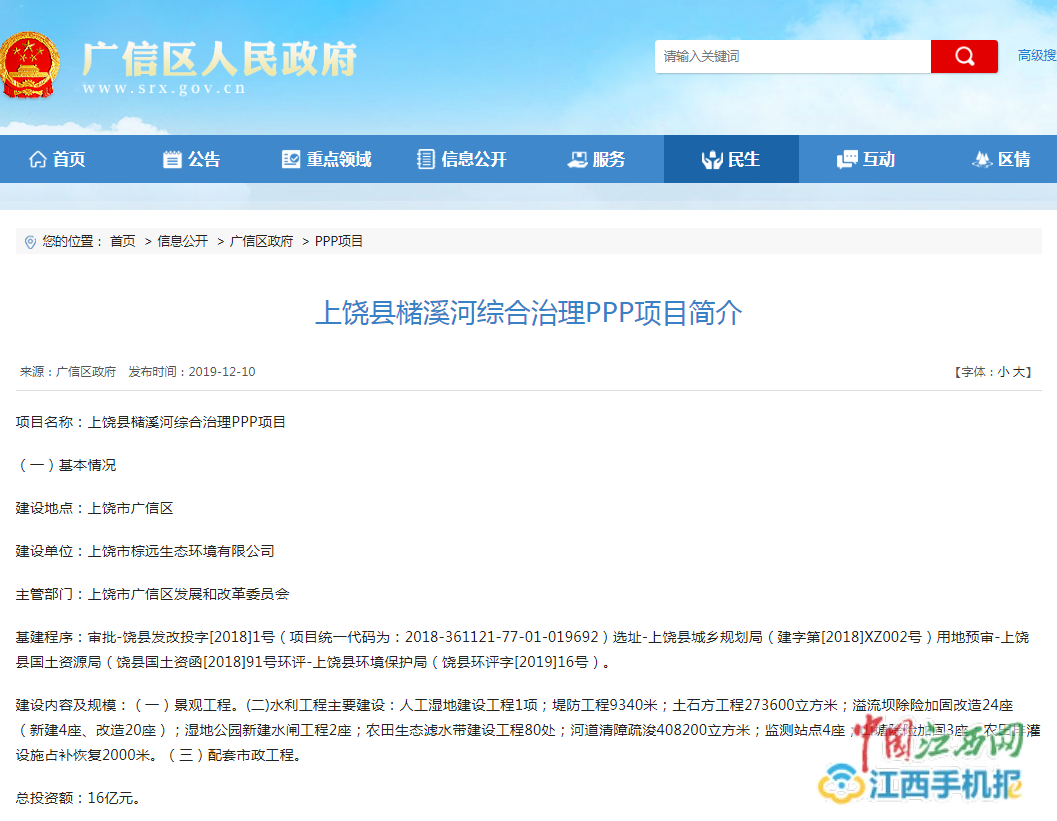Click the document icon beside 信息公开
1057x821 pixels.
424,158
